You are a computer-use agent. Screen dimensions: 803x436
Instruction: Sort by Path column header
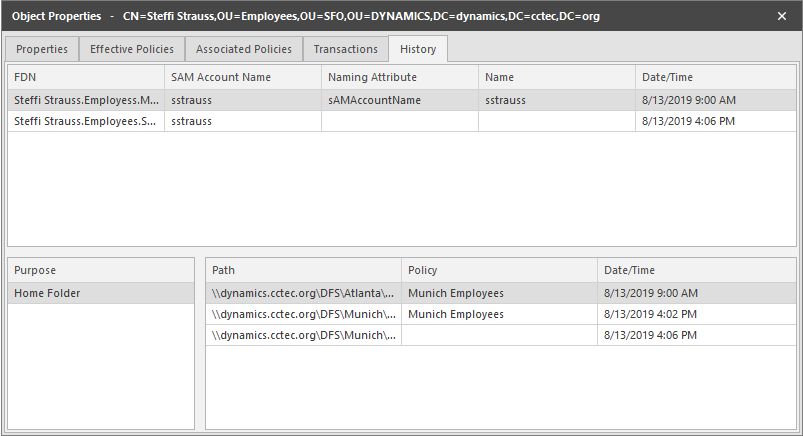pyautogui.click(x=303, y=270)
